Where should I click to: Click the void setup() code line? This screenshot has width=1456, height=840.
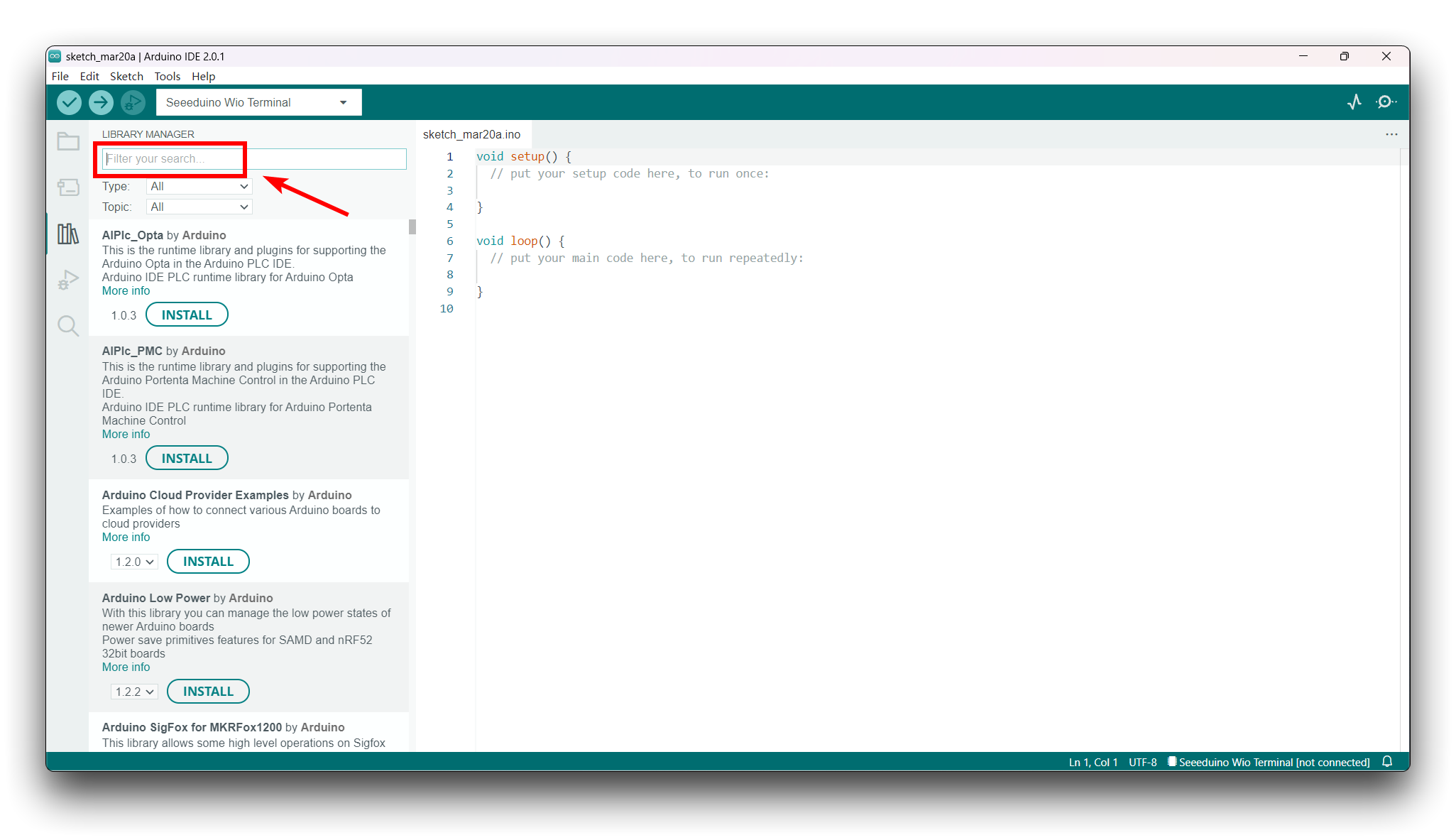[x=523, y=156]
